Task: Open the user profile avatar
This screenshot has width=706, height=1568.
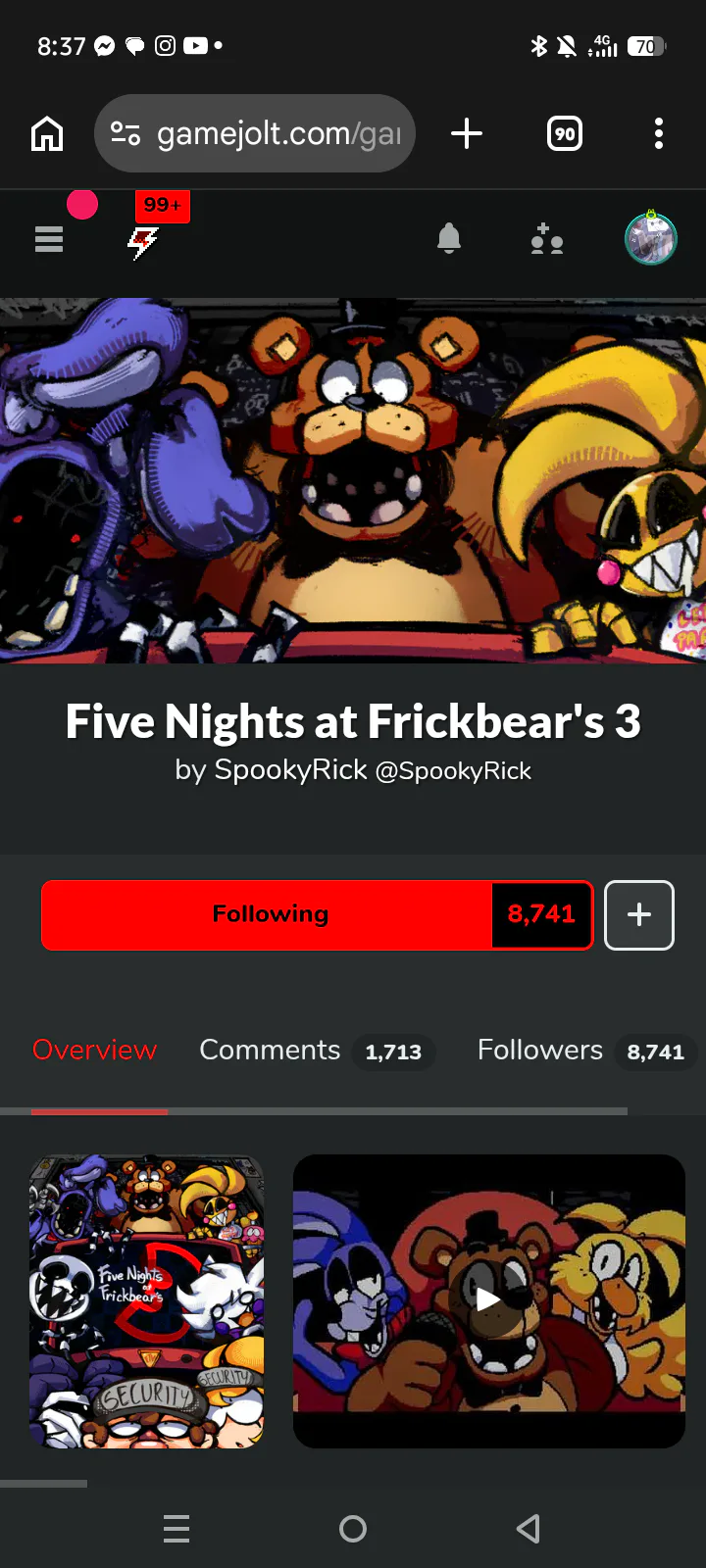Action: pos(651,238)
